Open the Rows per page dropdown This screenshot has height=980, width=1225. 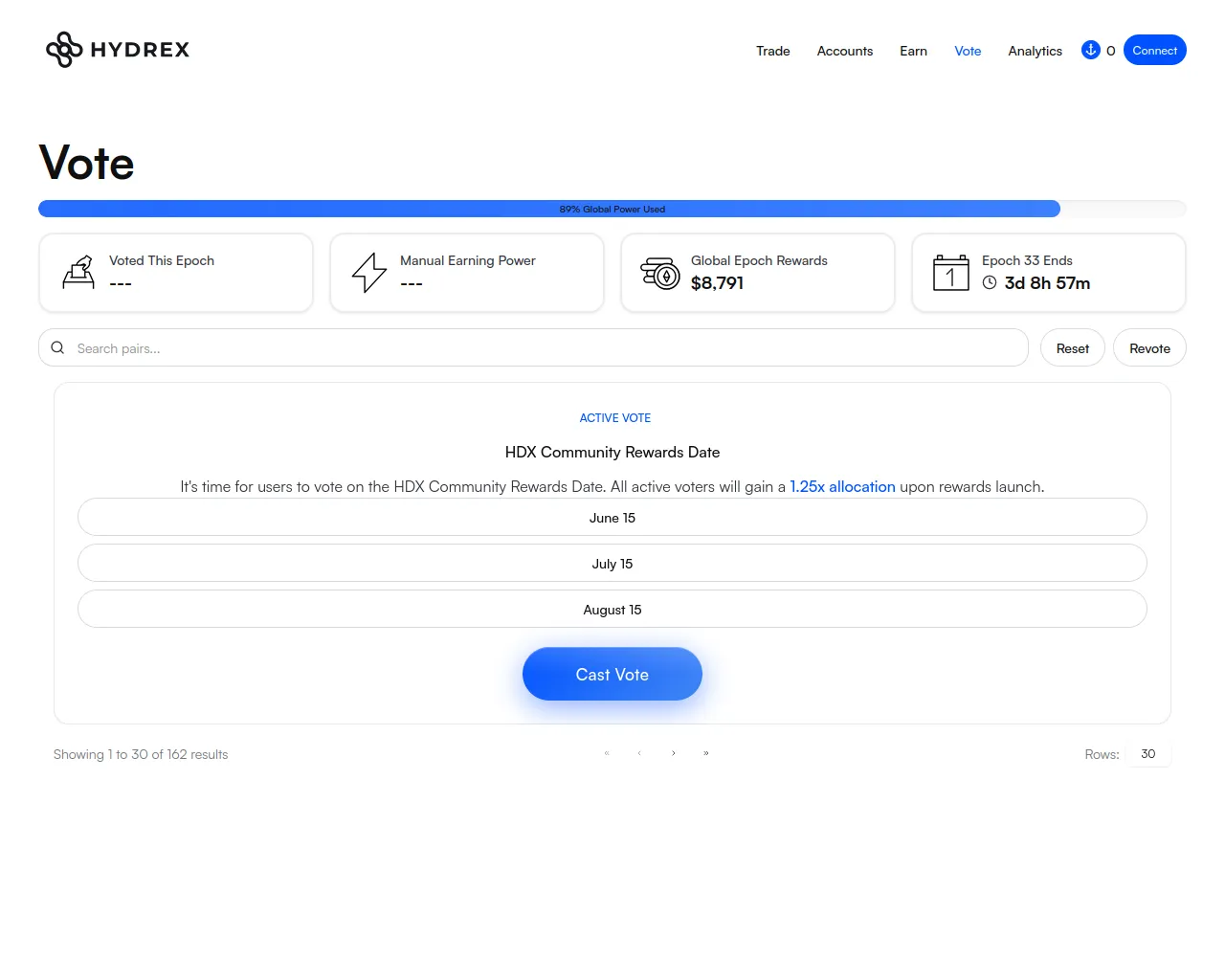[x=1148, y=754]
